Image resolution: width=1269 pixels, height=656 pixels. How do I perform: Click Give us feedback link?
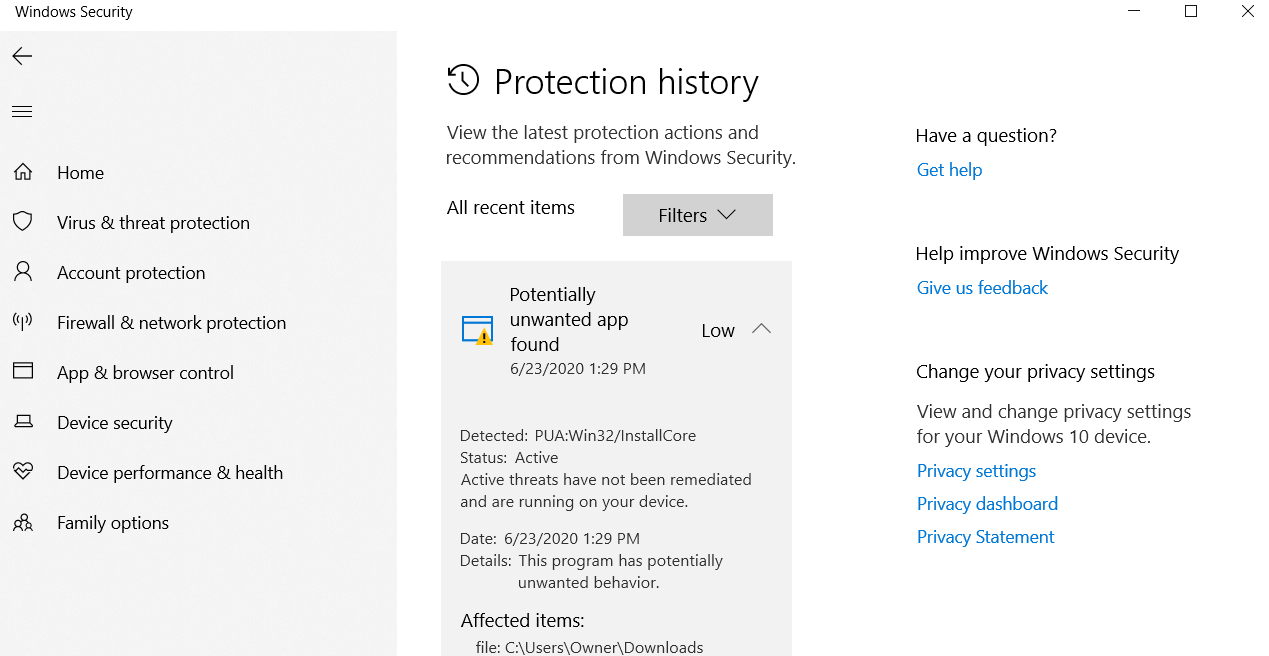(x=982, y=288)
